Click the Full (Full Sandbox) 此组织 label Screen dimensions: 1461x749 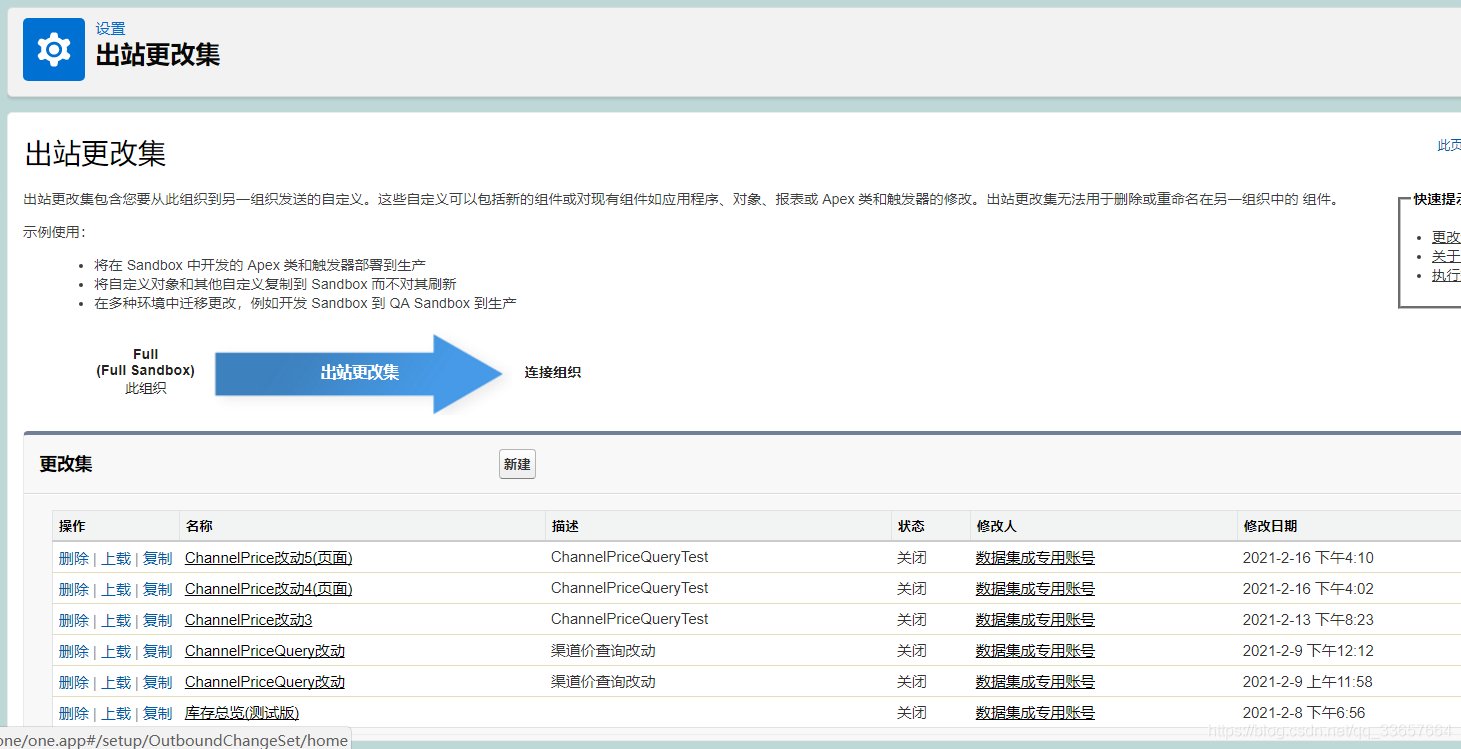click(x=146, y=371)
